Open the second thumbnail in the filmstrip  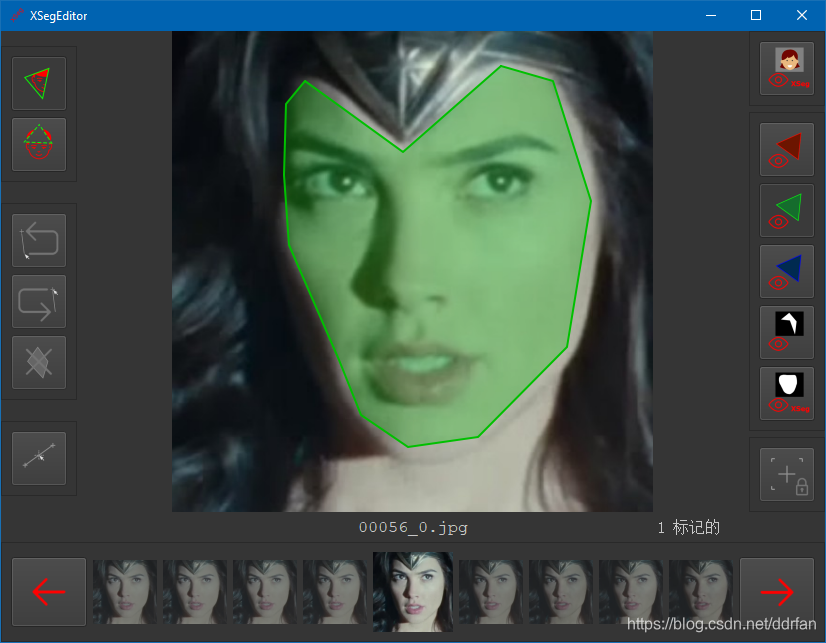(x=195, y=592)
